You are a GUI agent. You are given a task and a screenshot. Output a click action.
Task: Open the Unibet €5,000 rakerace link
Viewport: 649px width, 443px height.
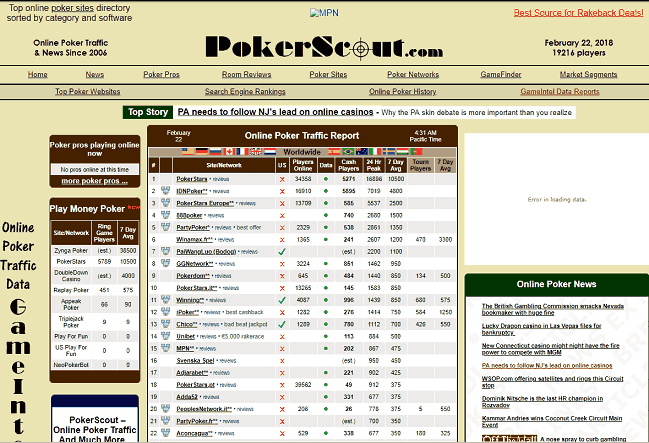(x=242, y=337)
